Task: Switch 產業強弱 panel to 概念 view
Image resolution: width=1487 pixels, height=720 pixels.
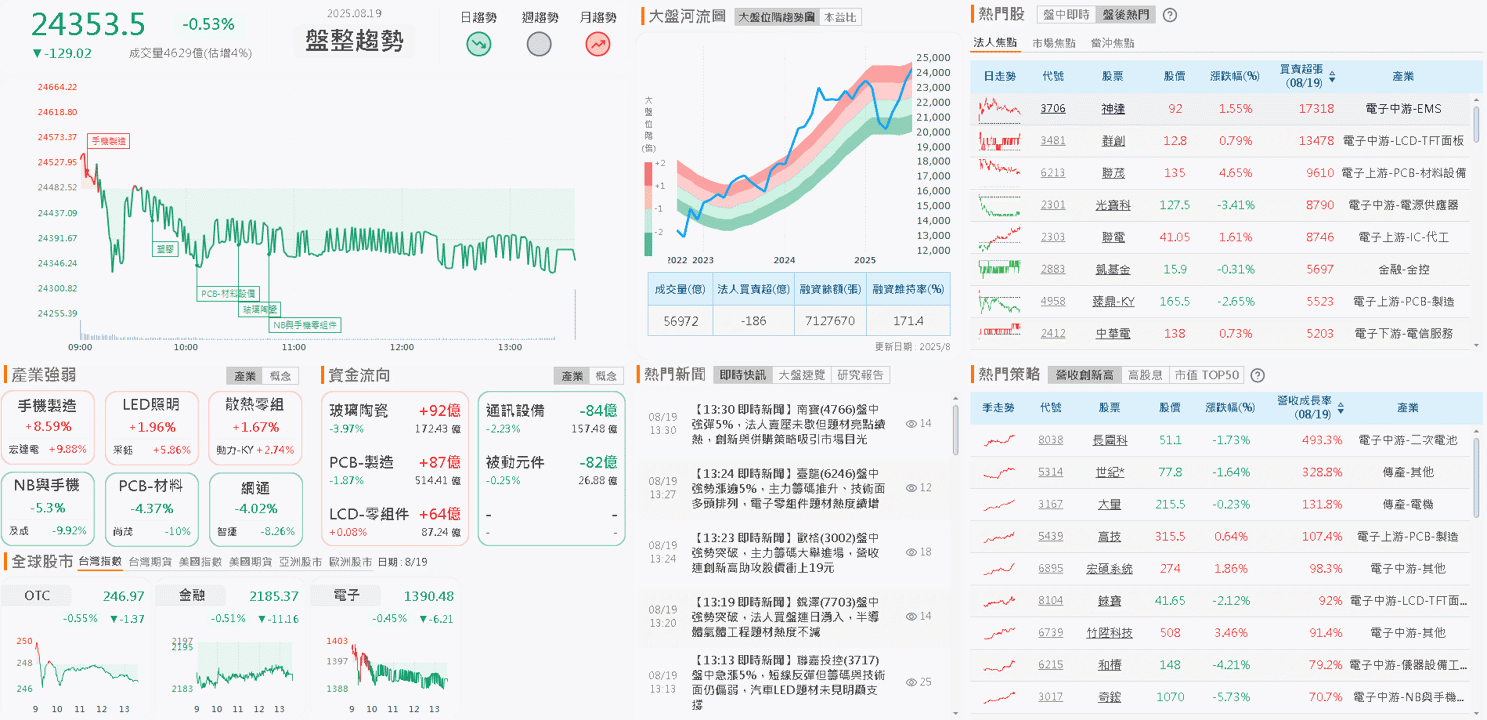Action: 278,376
